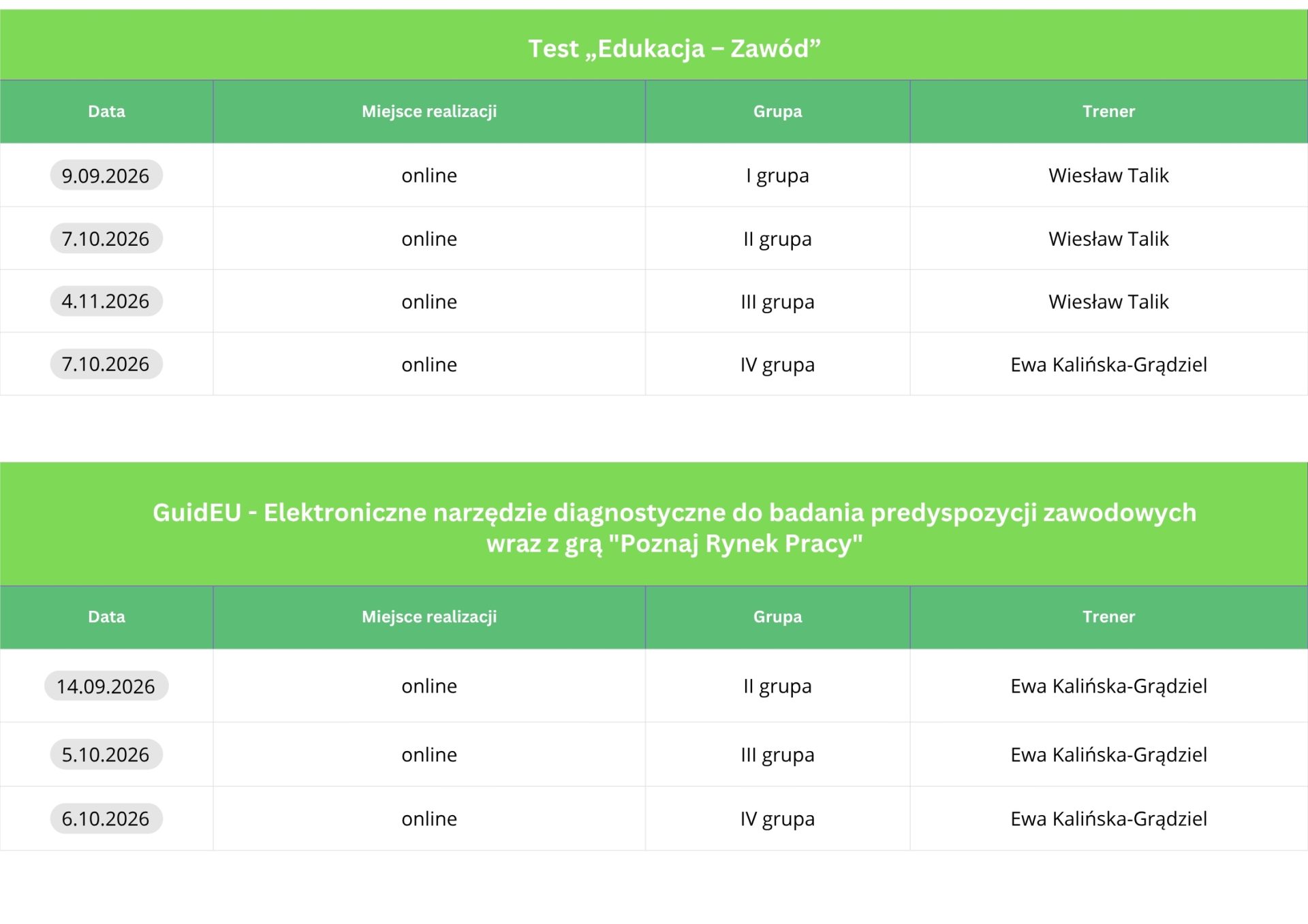Select the 4.11.2026 date badge
The image size is (1308, 924).
point(106,301)
